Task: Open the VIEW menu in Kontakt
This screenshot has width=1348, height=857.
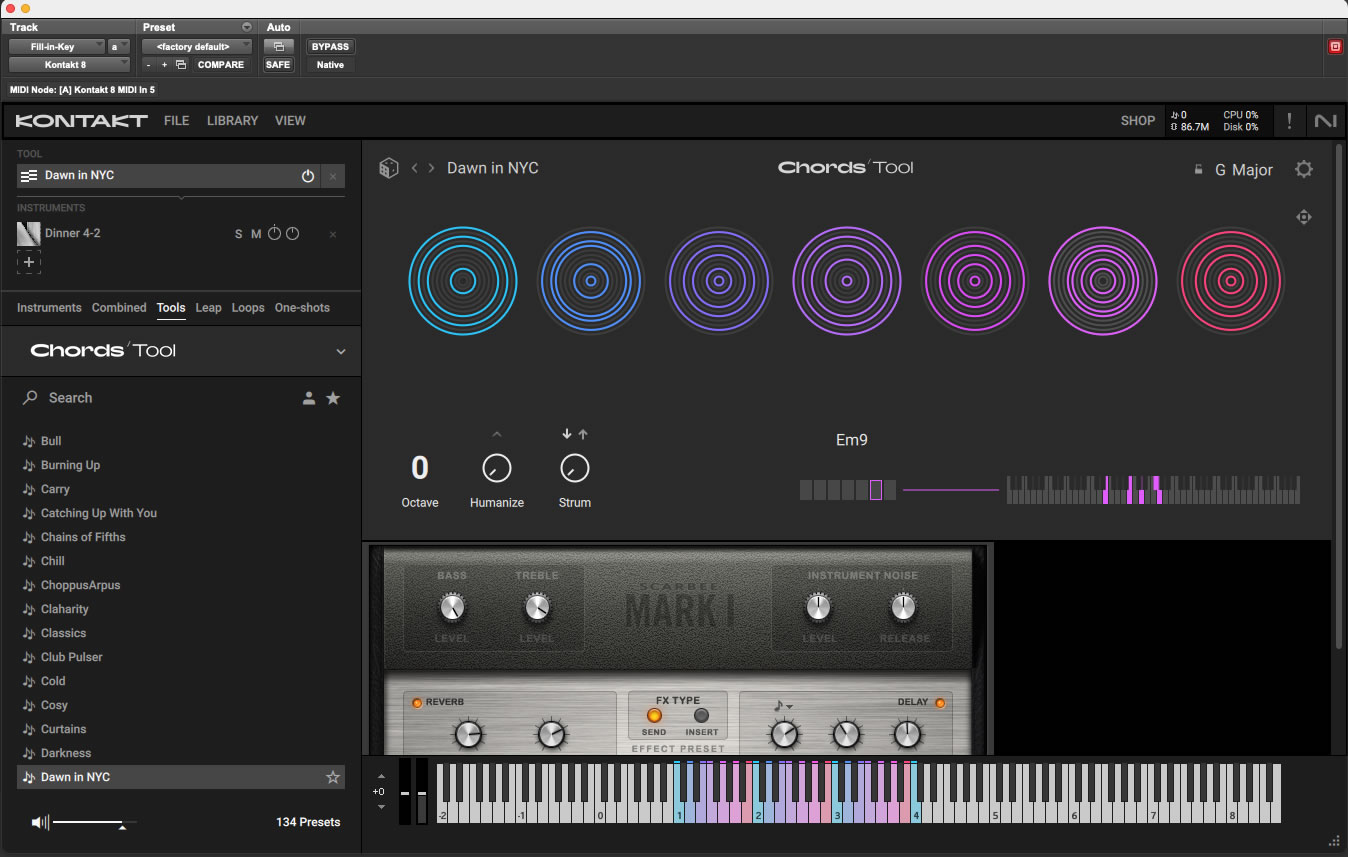Action: click(x=290, y=121)
